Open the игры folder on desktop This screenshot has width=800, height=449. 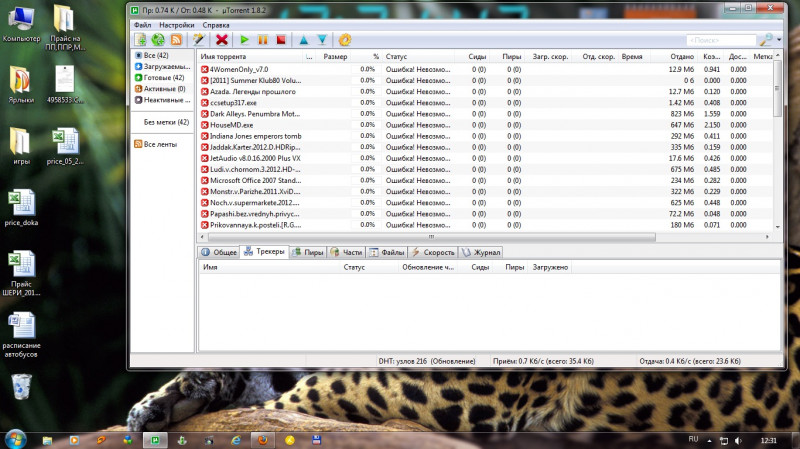click(x=21, y=146)
